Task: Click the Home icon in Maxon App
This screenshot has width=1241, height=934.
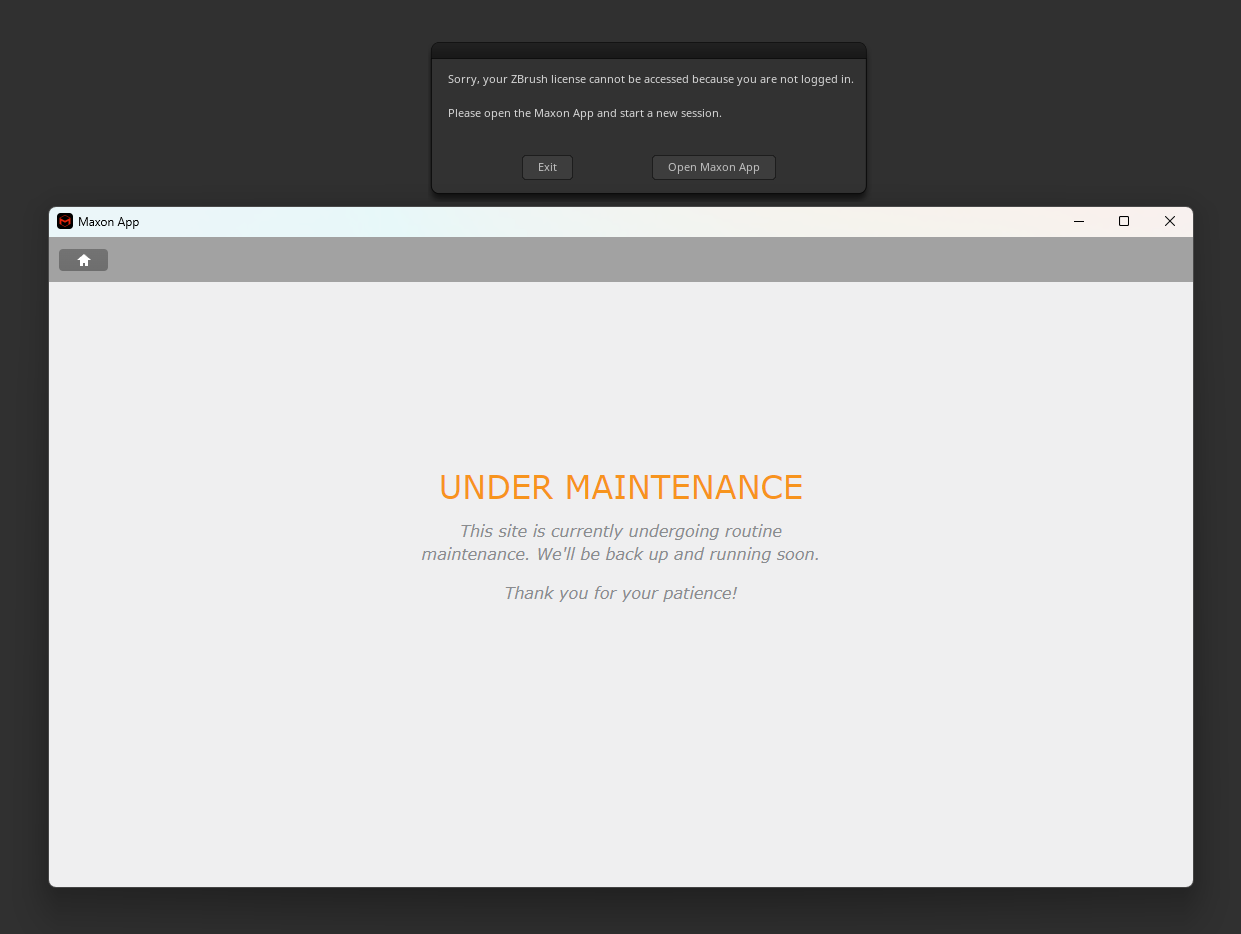Action: [83, 260]
